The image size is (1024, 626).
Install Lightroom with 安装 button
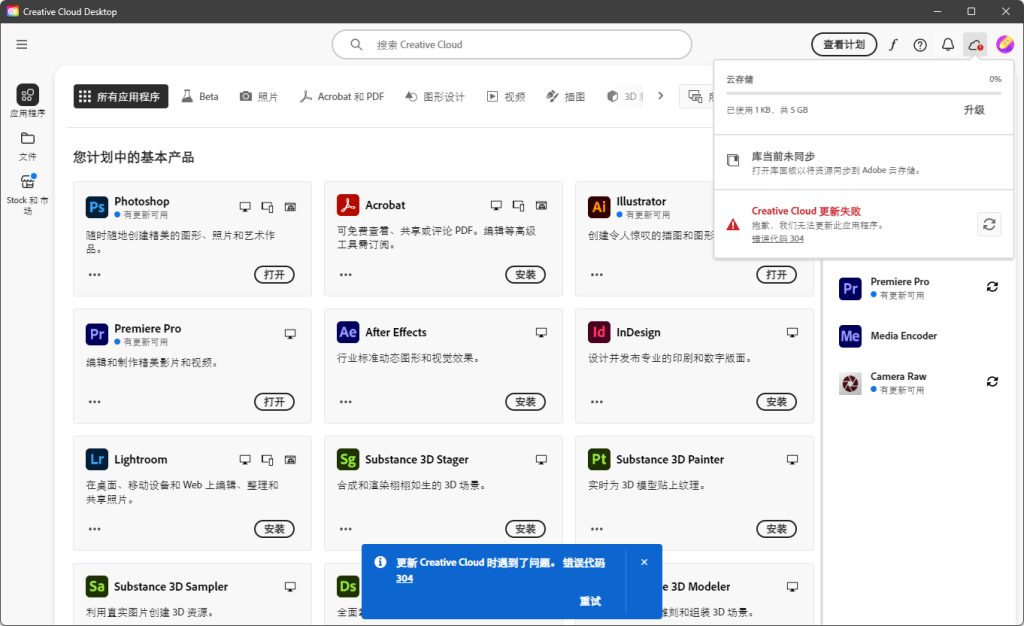pos(274,529)
